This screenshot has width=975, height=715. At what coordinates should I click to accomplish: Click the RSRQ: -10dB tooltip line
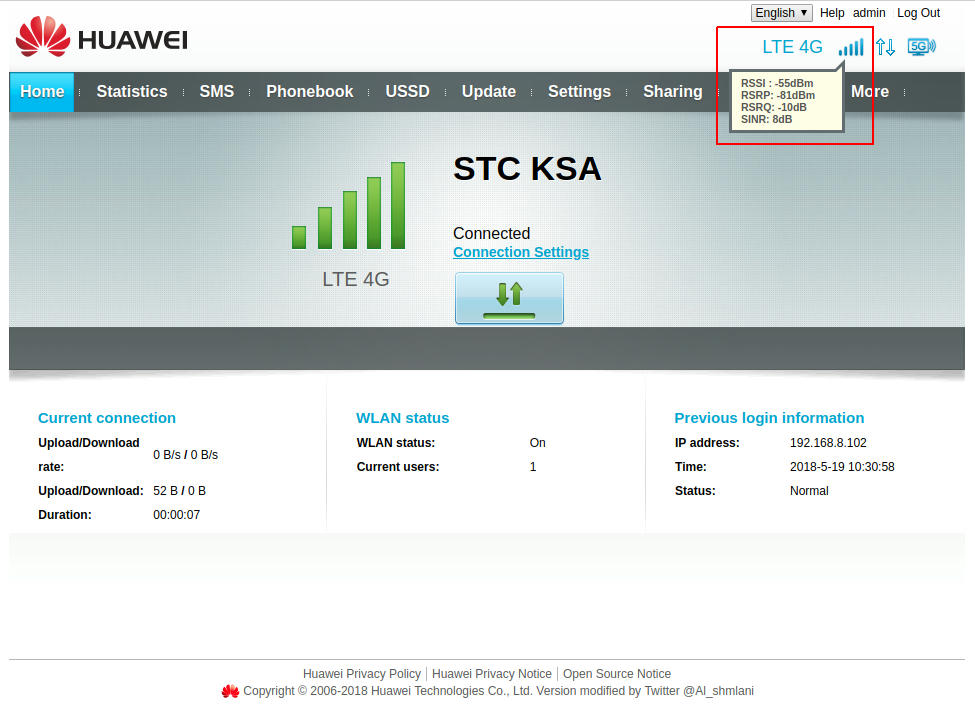point(774,107)
